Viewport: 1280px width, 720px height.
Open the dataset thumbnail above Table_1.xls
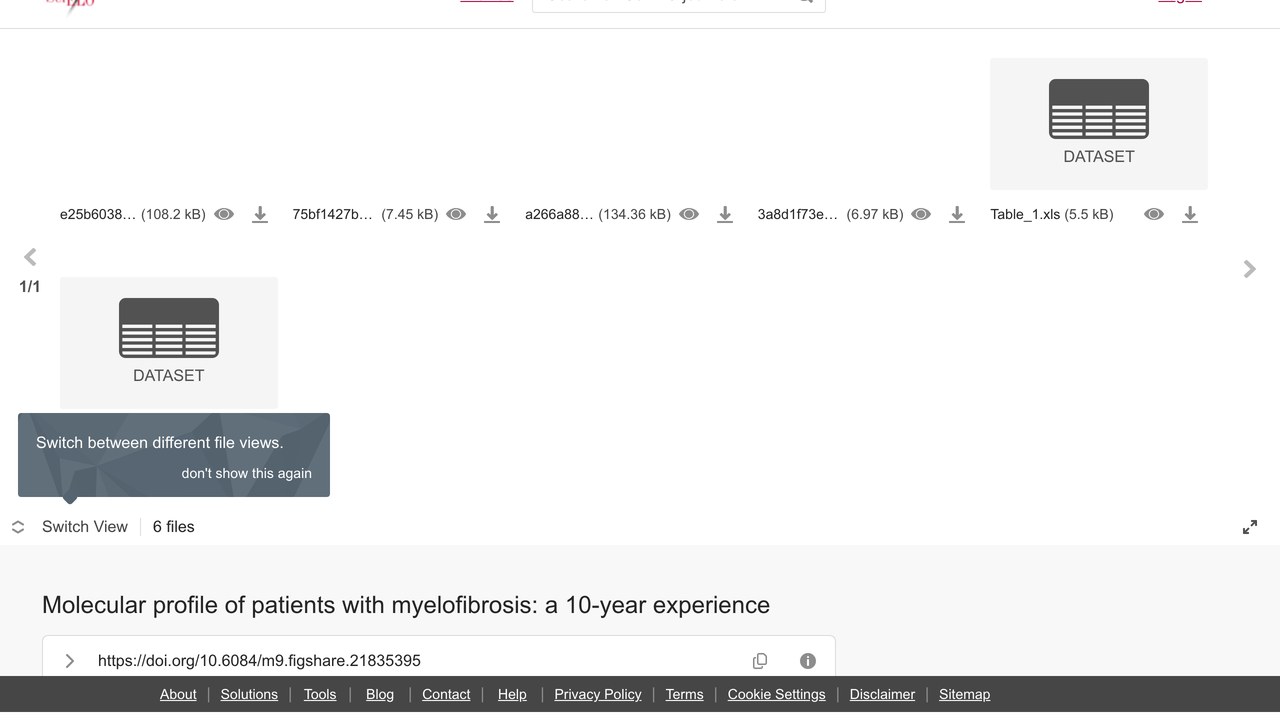click(1099, 123)
